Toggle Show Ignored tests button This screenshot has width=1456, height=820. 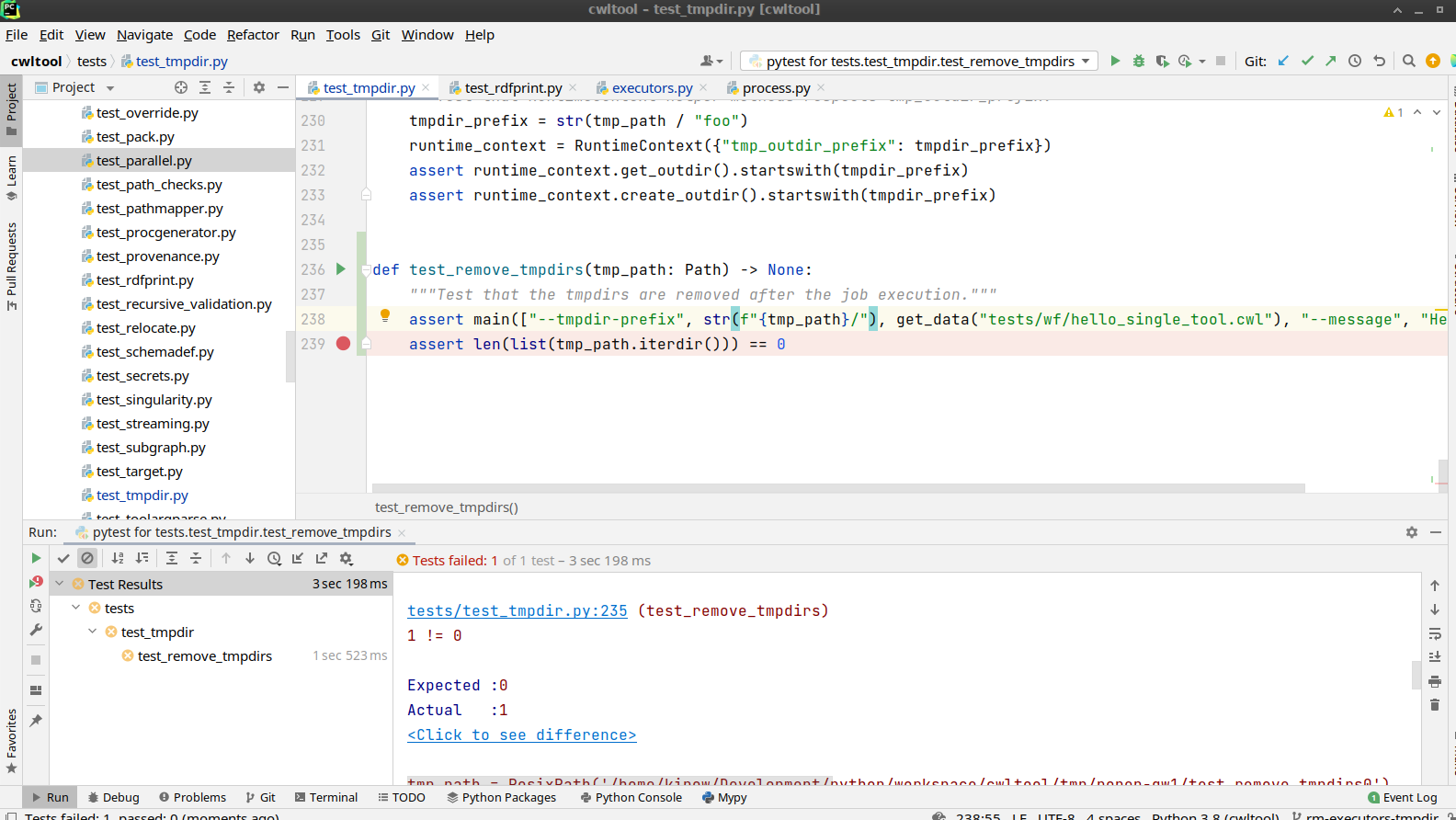[87, 558]
